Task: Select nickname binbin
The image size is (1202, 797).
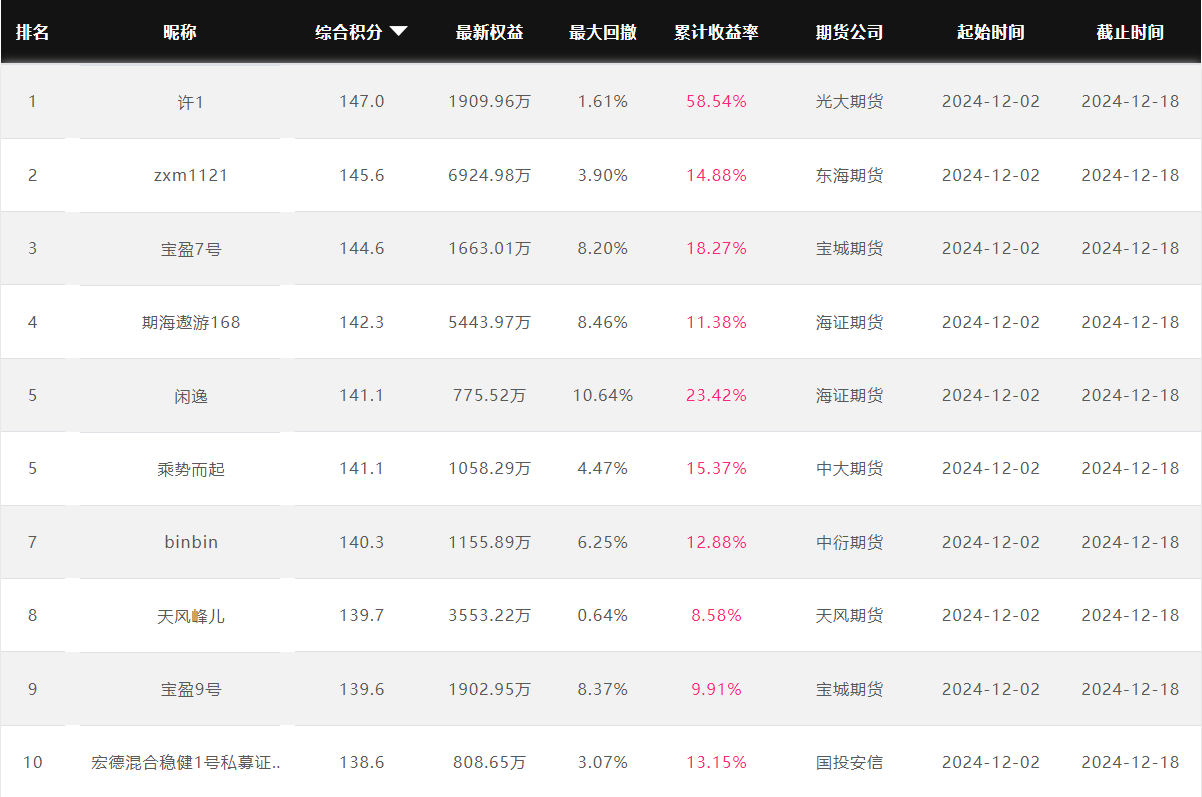Action: [x=190, y=542]
